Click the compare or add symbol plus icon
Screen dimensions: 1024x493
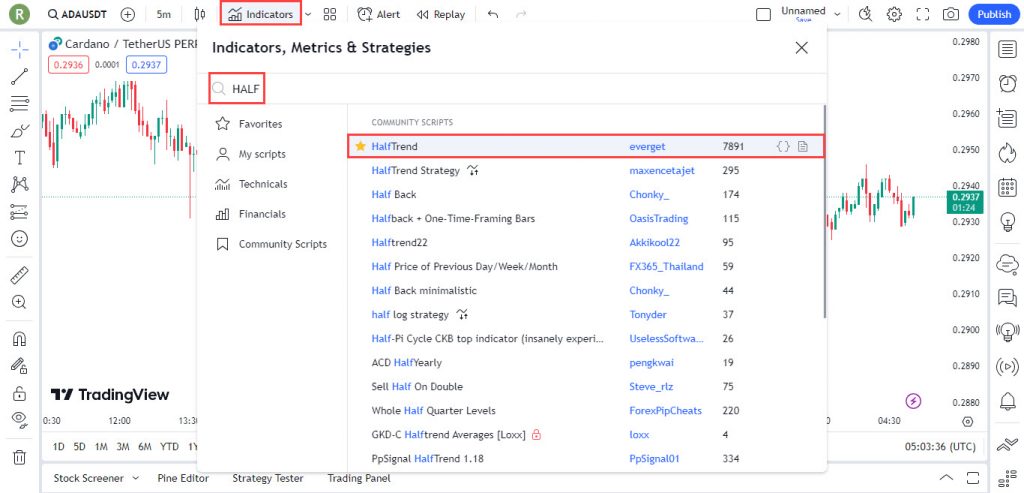coord(128,14)
